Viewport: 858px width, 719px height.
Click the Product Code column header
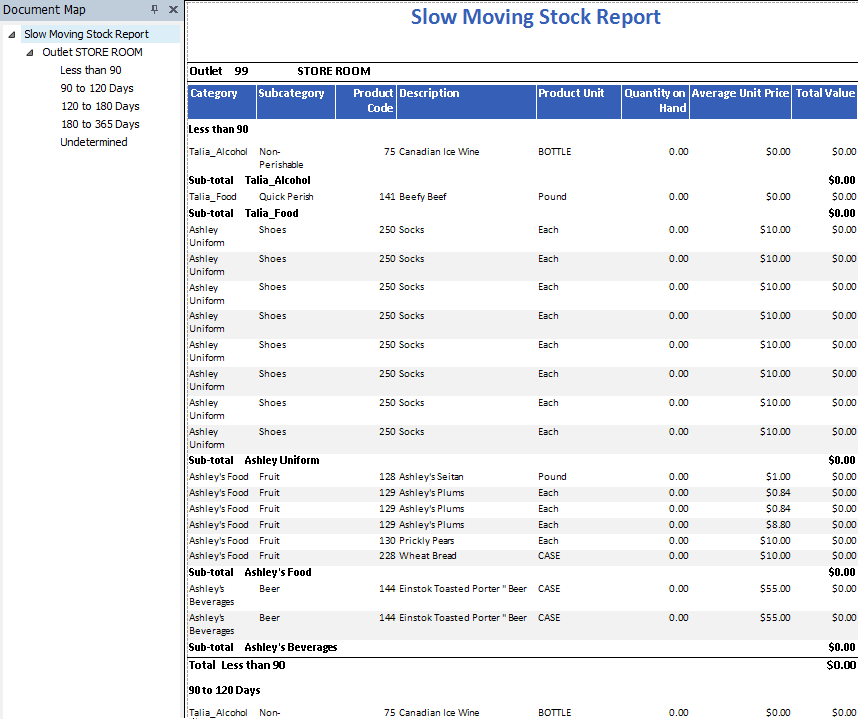373,100
